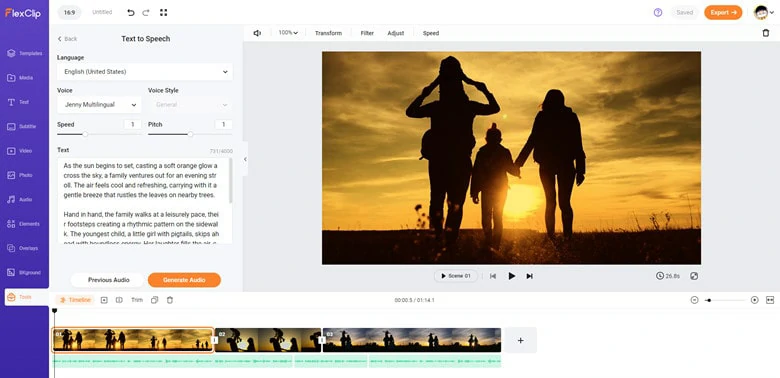Click the redo arrow icon

[x=146, y=12]
